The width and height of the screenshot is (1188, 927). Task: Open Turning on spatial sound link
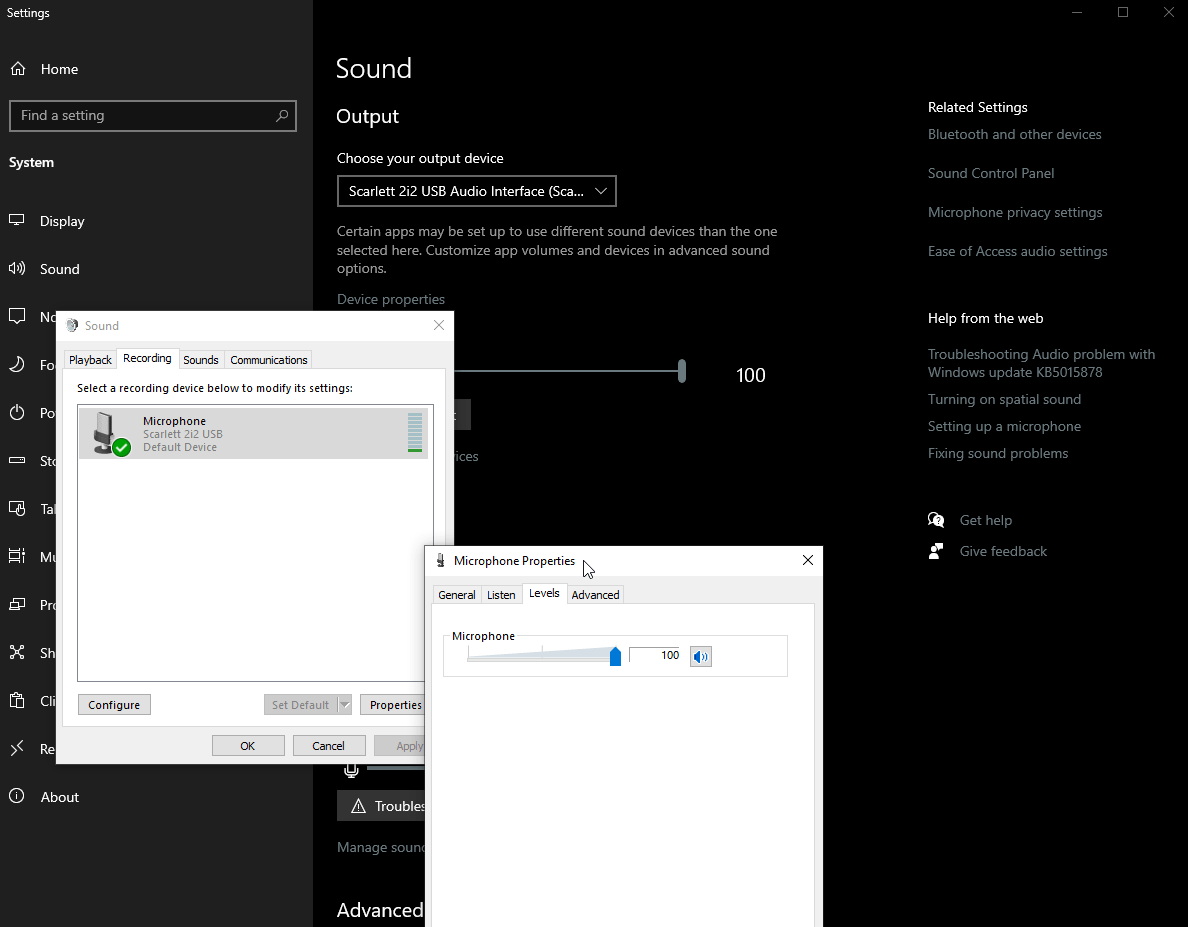(1005, 399)
